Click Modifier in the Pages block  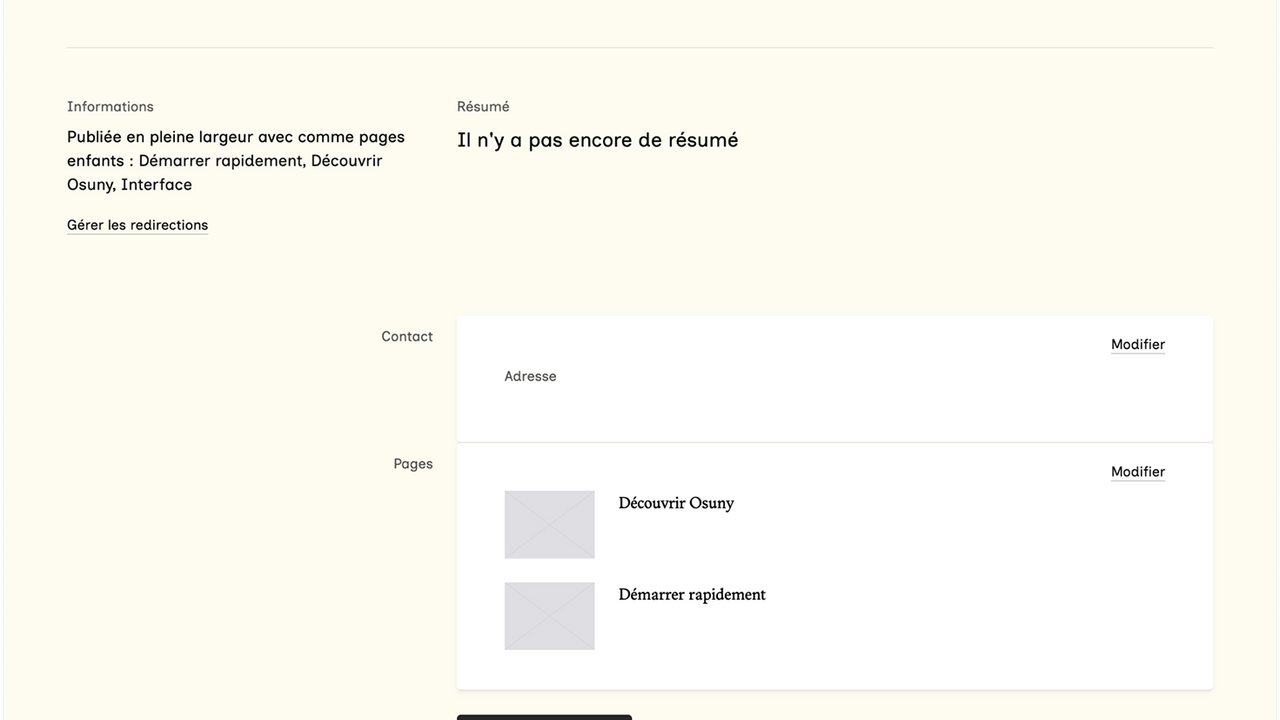(x=1137, y=472)
